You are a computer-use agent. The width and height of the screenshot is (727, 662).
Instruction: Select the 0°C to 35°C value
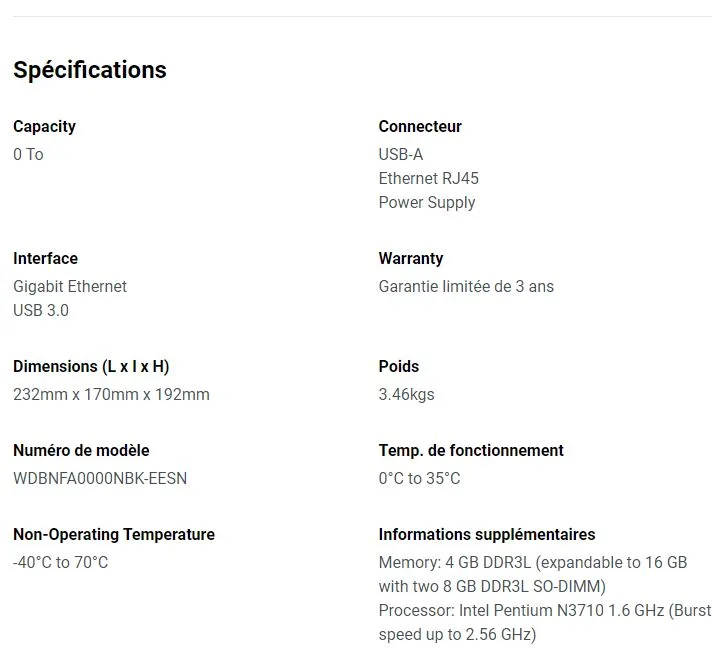click(x=419, y=478)
